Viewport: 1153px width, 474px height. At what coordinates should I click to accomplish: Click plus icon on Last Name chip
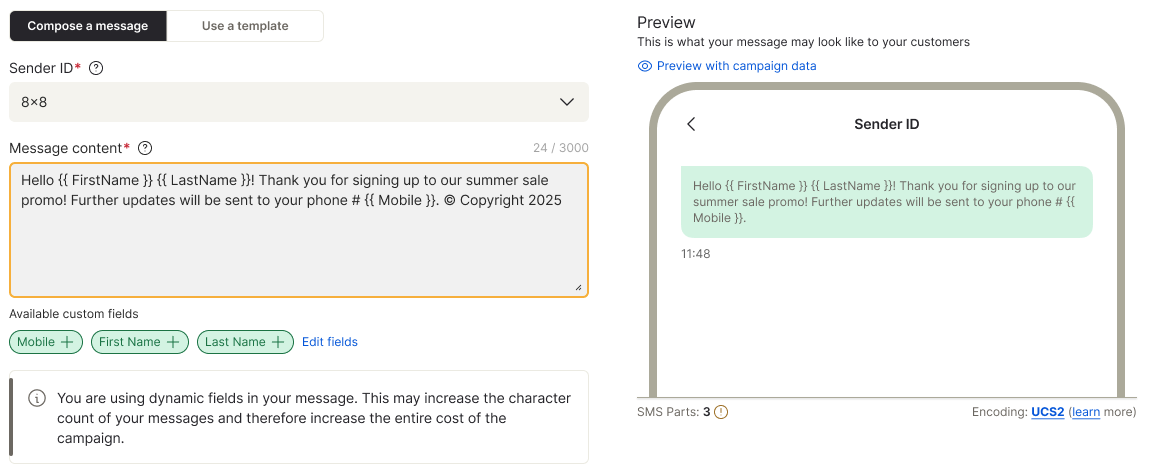tap(278, 342)
